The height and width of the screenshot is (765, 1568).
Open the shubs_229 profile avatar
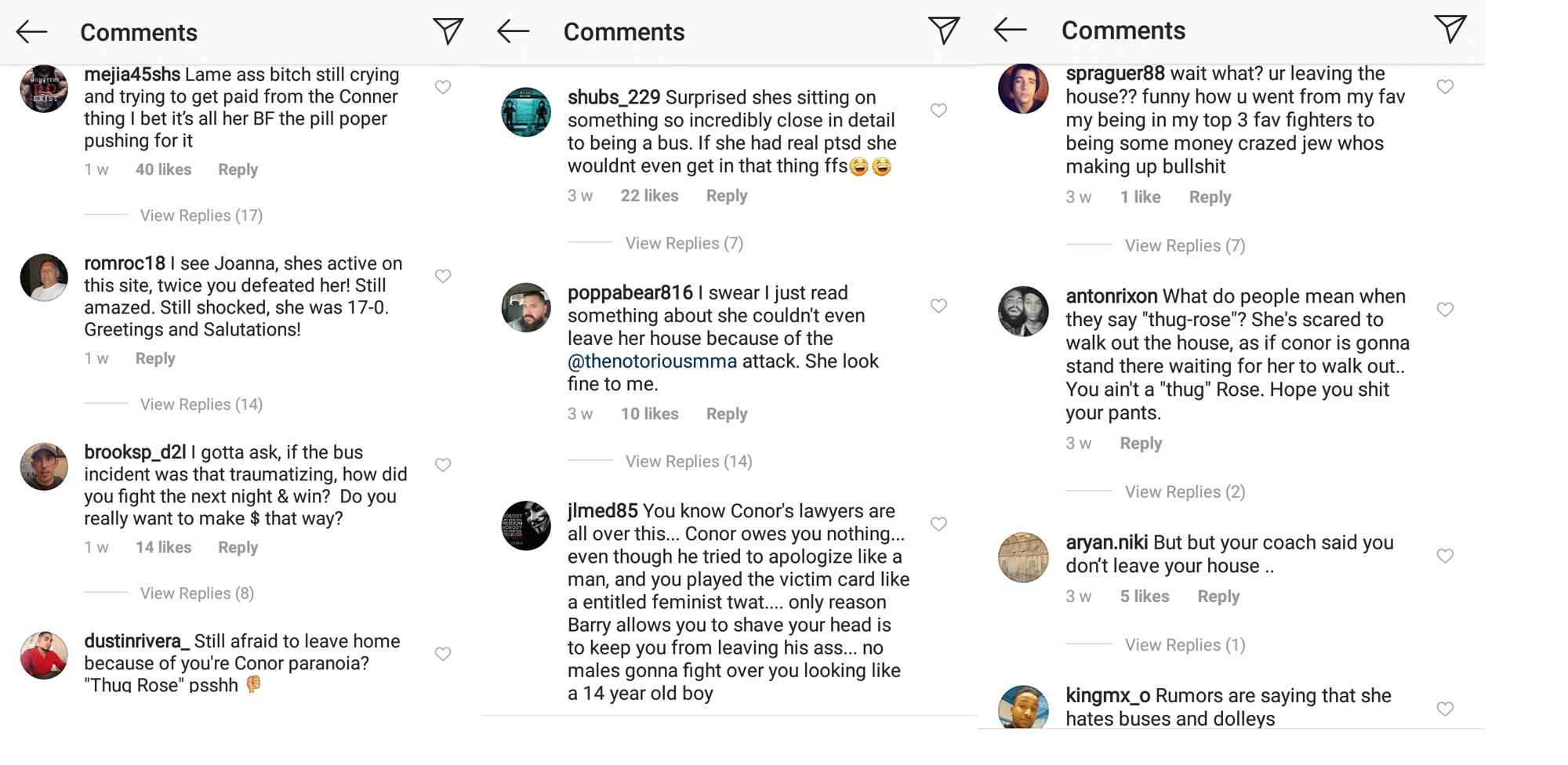click(x=526, y=112)
